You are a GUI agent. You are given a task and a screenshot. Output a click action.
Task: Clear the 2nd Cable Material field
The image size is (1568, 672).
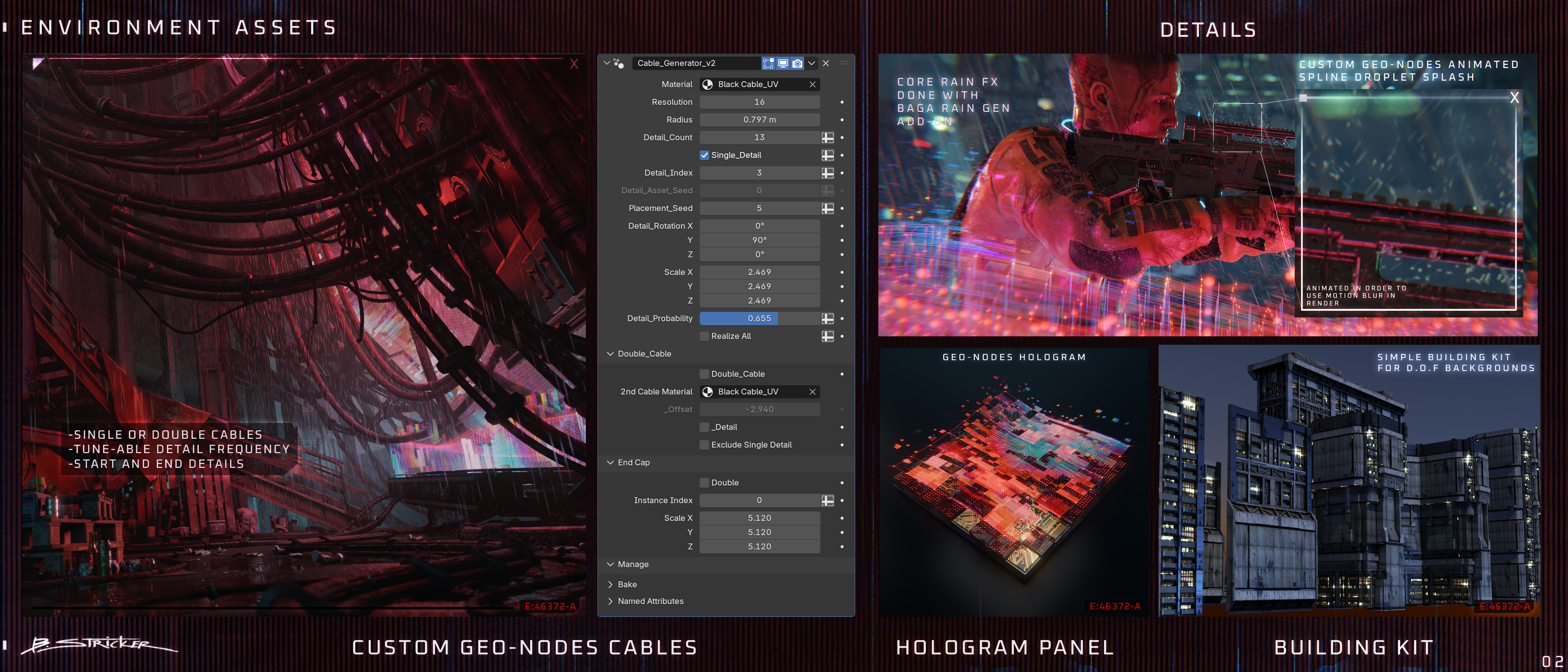point(812,392)
